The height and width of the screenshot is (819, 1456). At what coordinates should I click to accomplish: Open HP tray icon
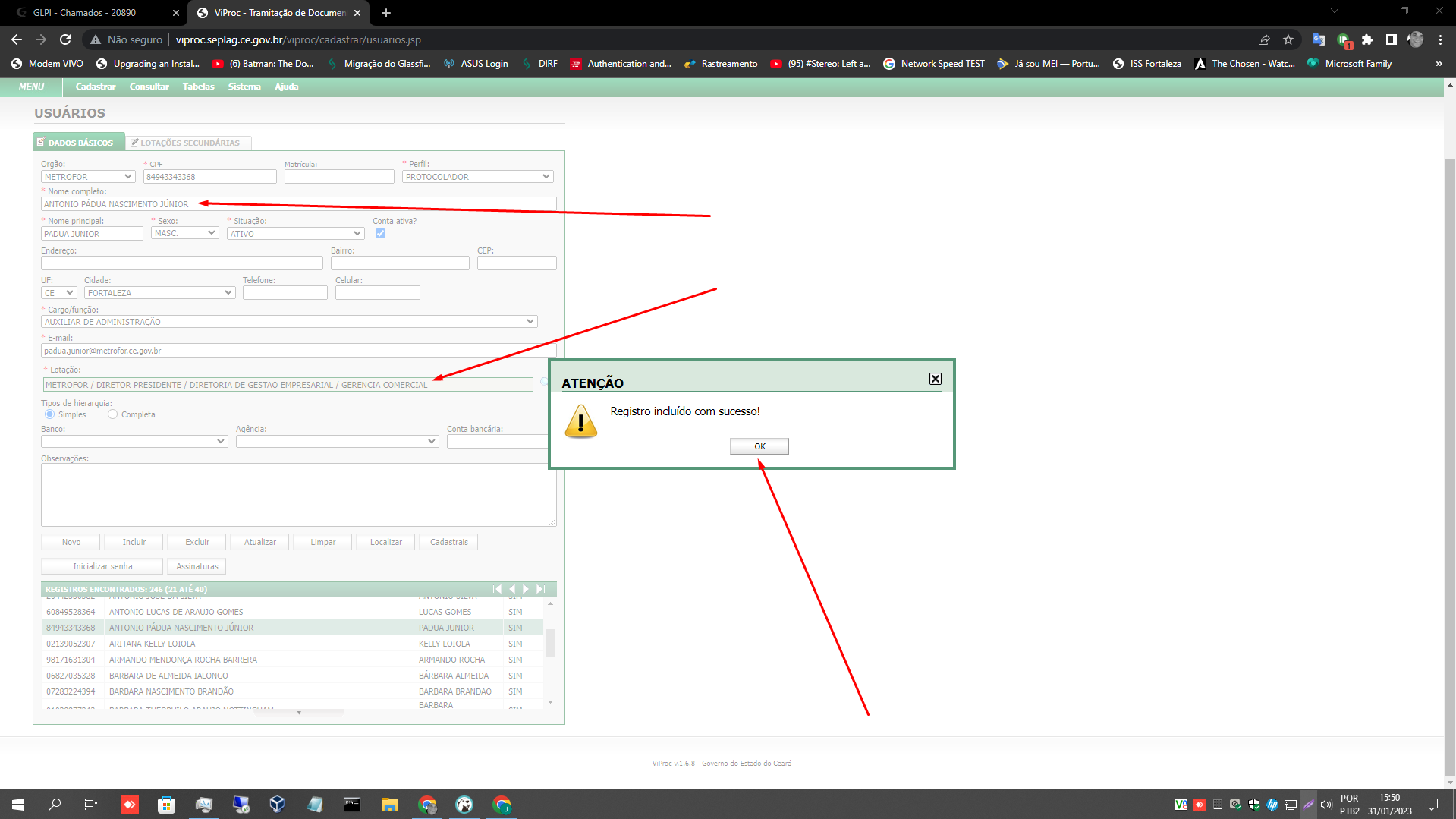pyautogui.click(x=1272, y=805)
